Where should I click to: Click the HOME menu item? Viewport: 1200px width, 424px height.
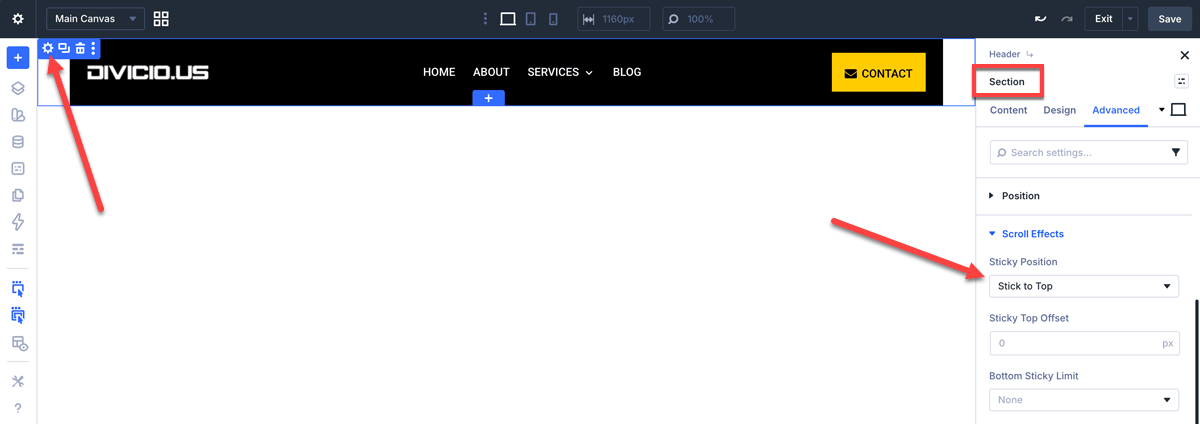[439, 72]
